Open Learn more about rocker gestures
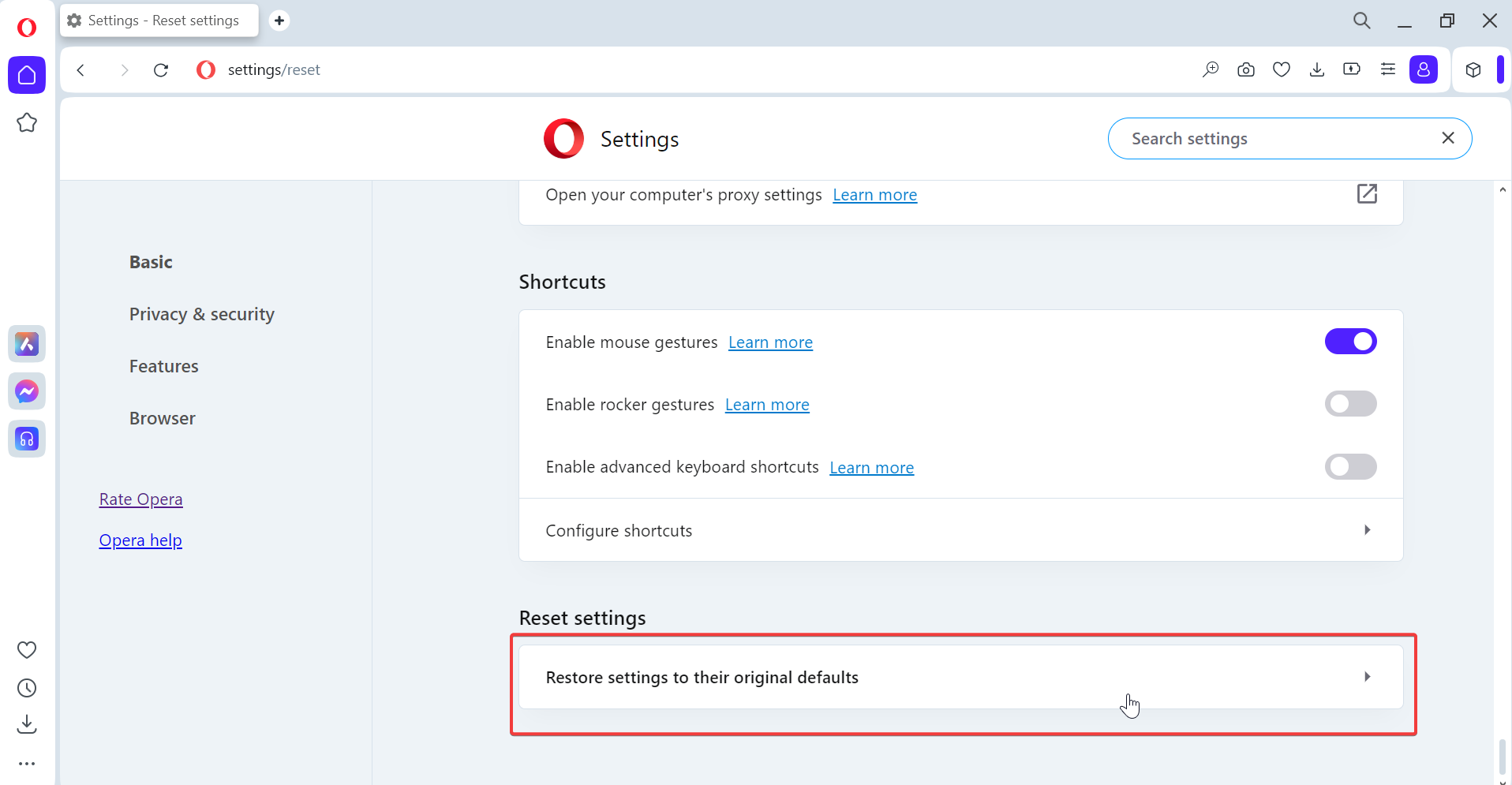This screenshot has height=785, width=1512. point(767,405)
